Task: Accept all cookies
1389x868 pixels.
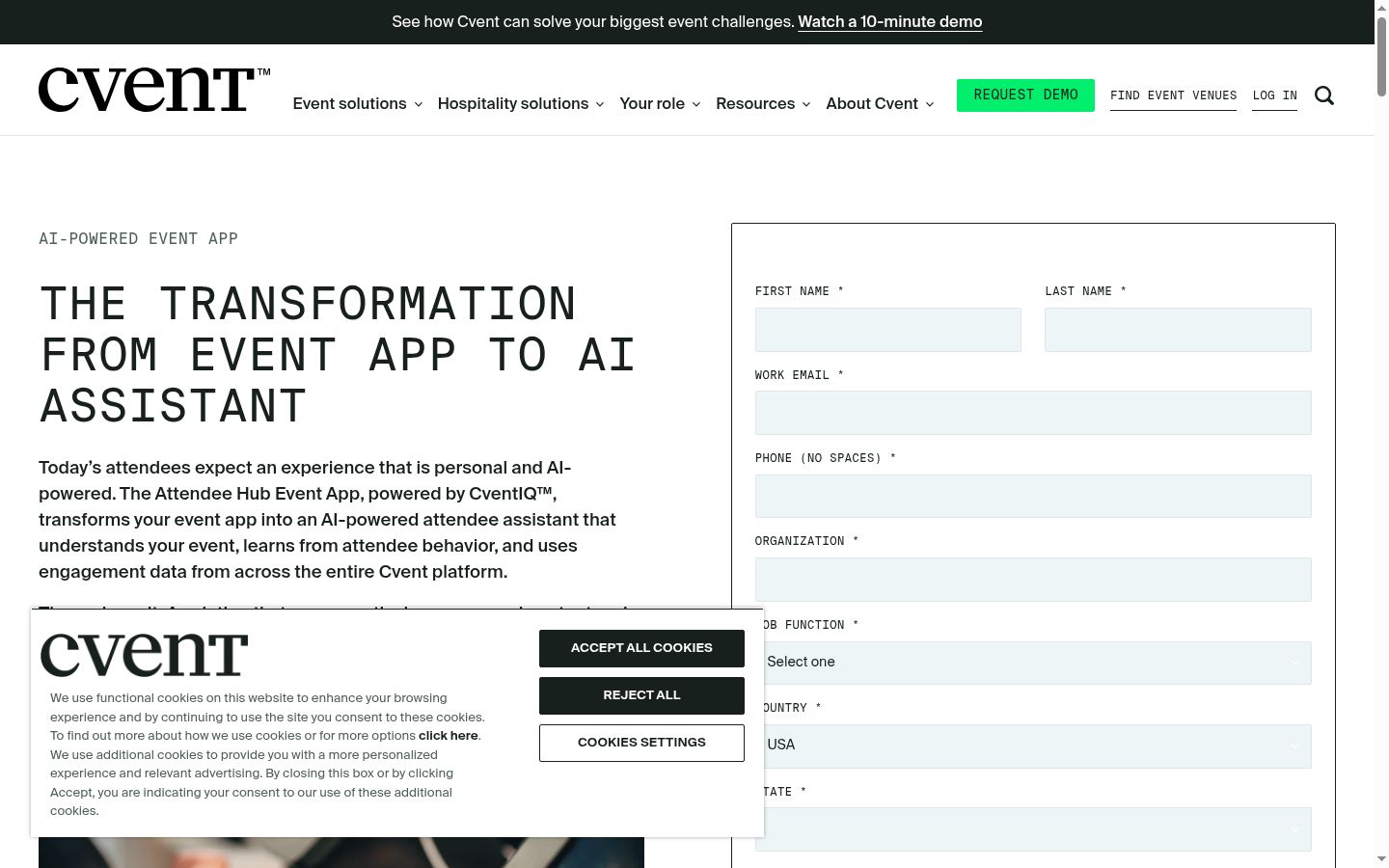Action: tap(641, 648)
